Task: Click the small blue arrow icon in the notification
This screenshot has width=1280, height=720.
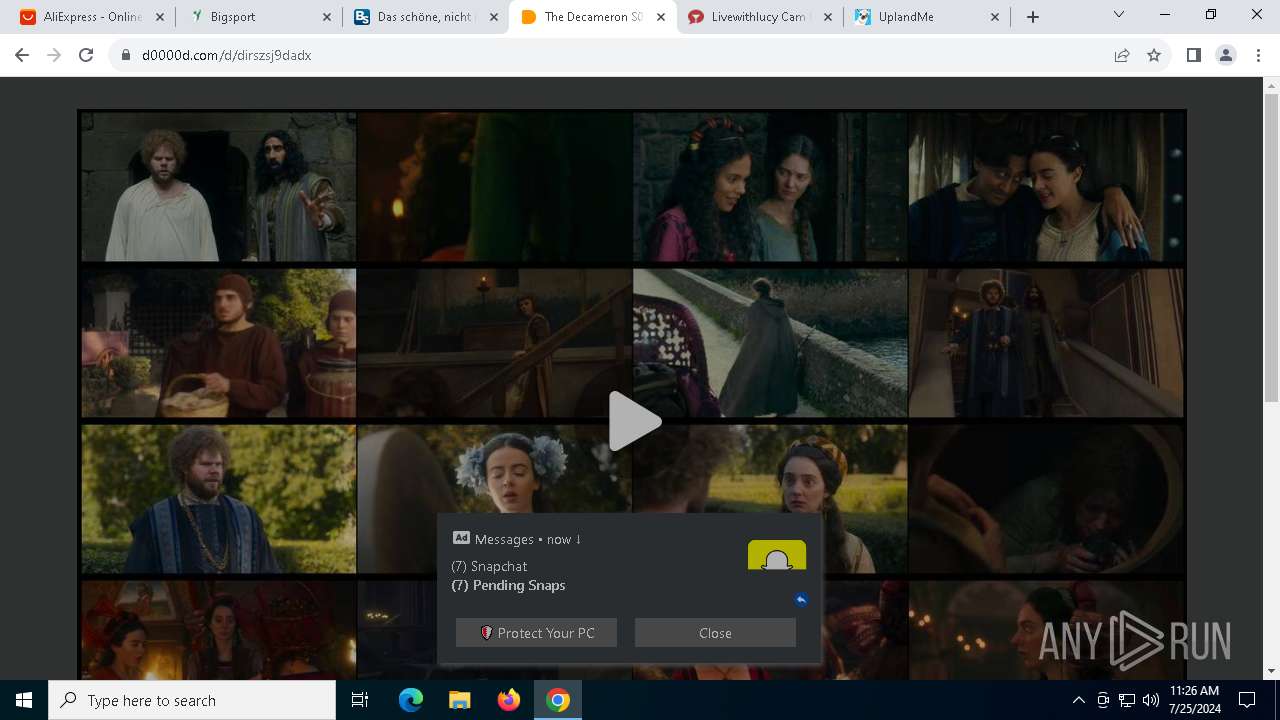Action: click(801, 600)
